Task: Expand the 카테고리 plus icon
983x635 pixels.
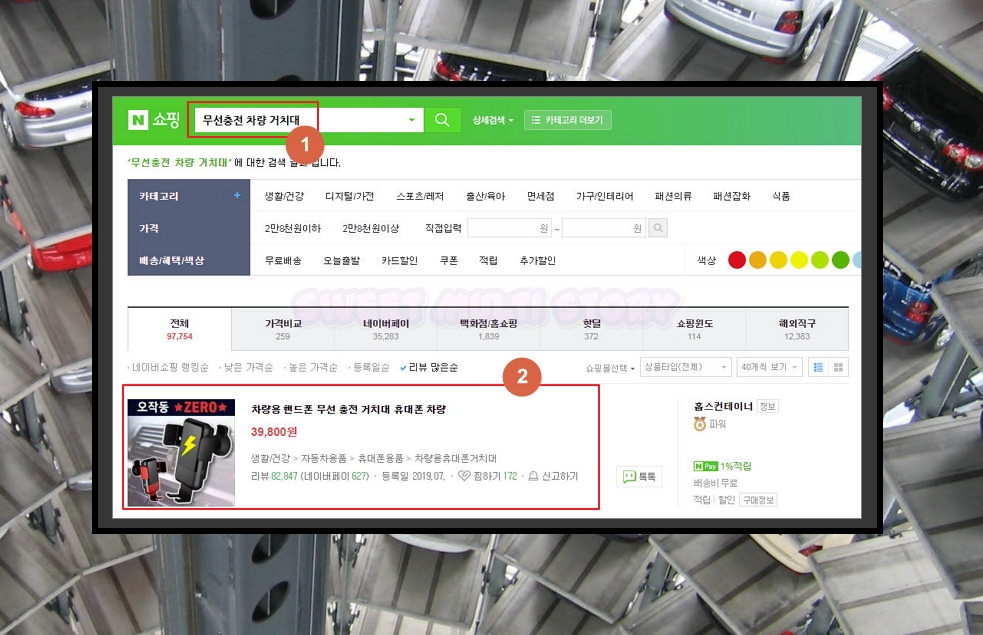Action: [x=237, y=196]
